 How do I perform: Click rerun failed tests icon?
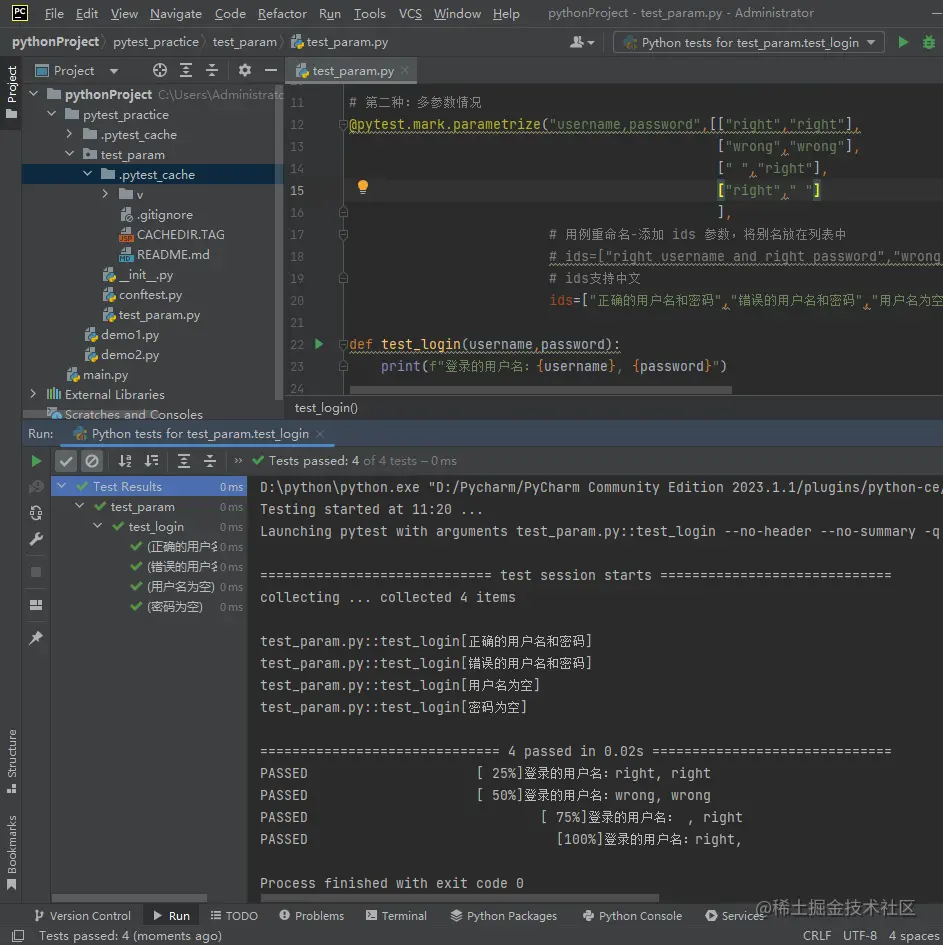coord(36,486)
